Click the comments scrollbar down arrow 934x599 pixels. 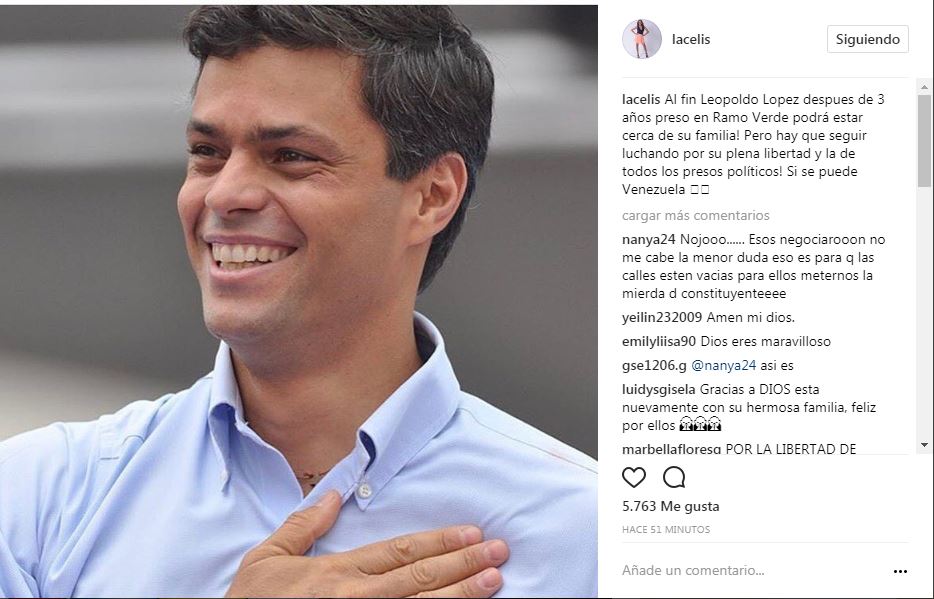click(x=924, y=445)
